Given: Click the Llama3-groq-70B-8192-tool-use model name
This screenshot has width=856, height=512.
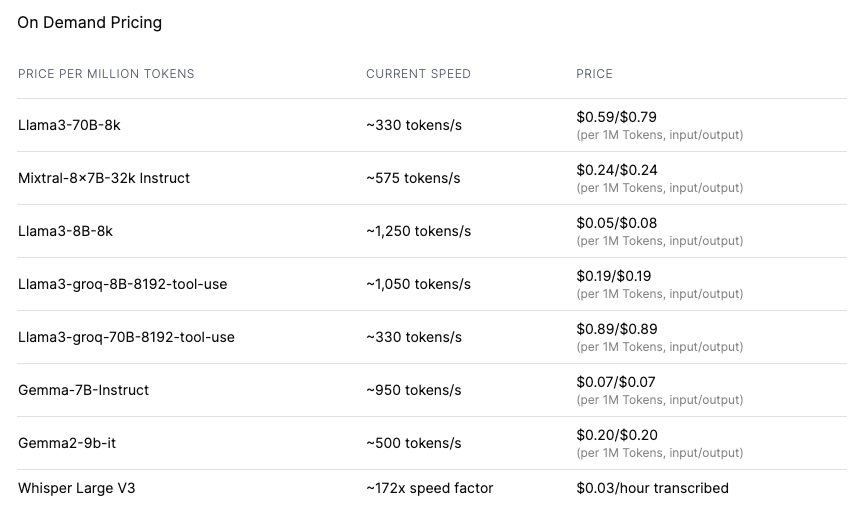Looking at the screenshot, I should pos(126,337).
